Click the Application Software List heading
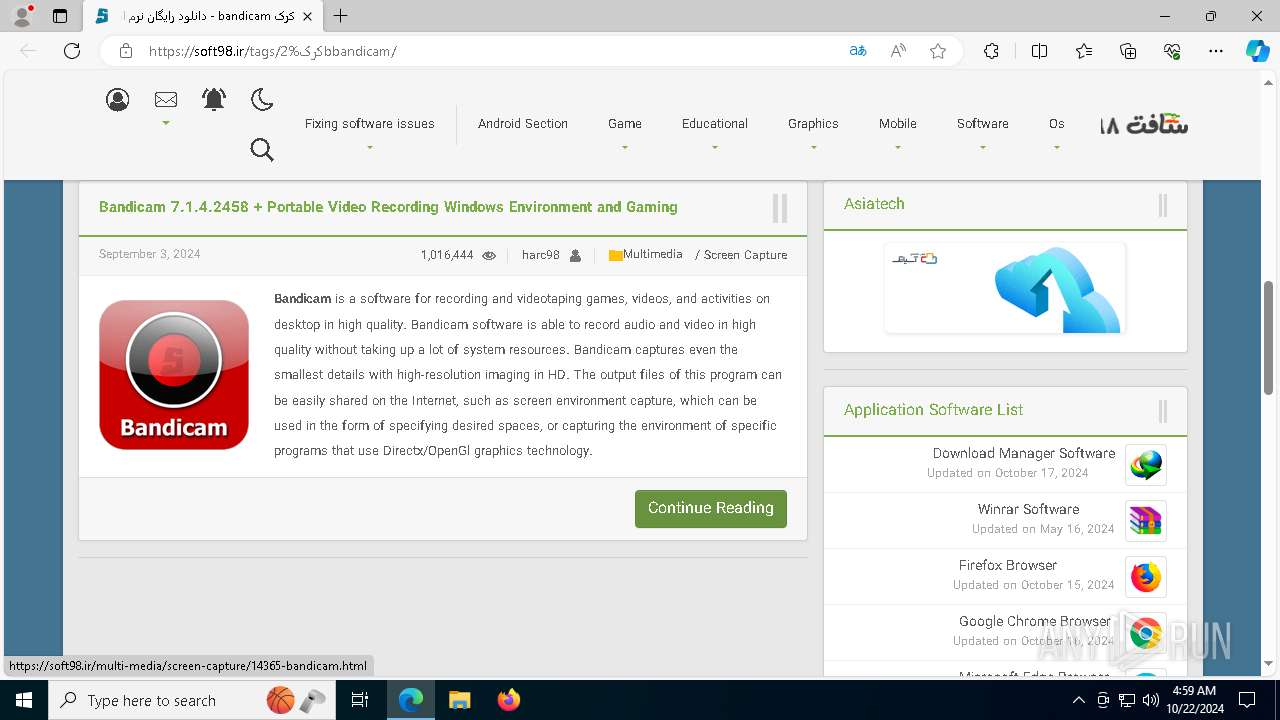This screenshot has height=720, width=1280. pos(933,410)
